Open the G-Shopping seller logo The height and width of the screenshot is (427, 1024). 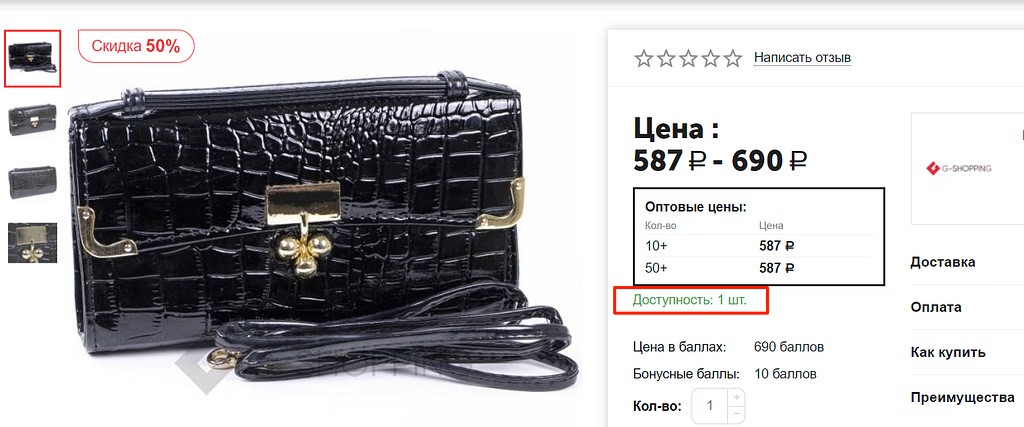coord(959,168)
